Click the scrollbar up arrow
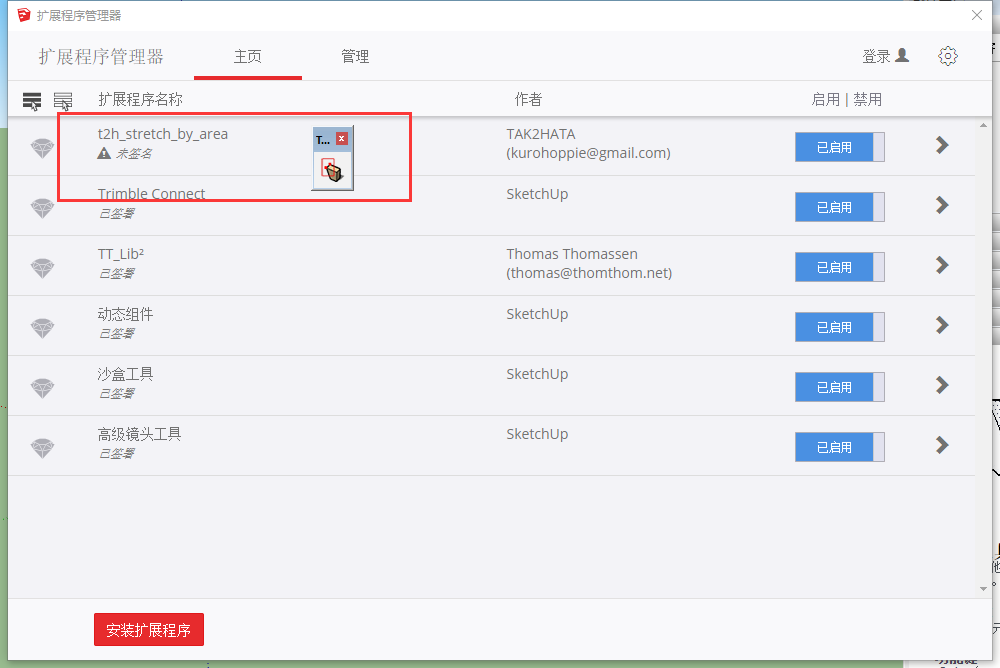The width and height of the screenshot is (1000, 668). (983, 126)
